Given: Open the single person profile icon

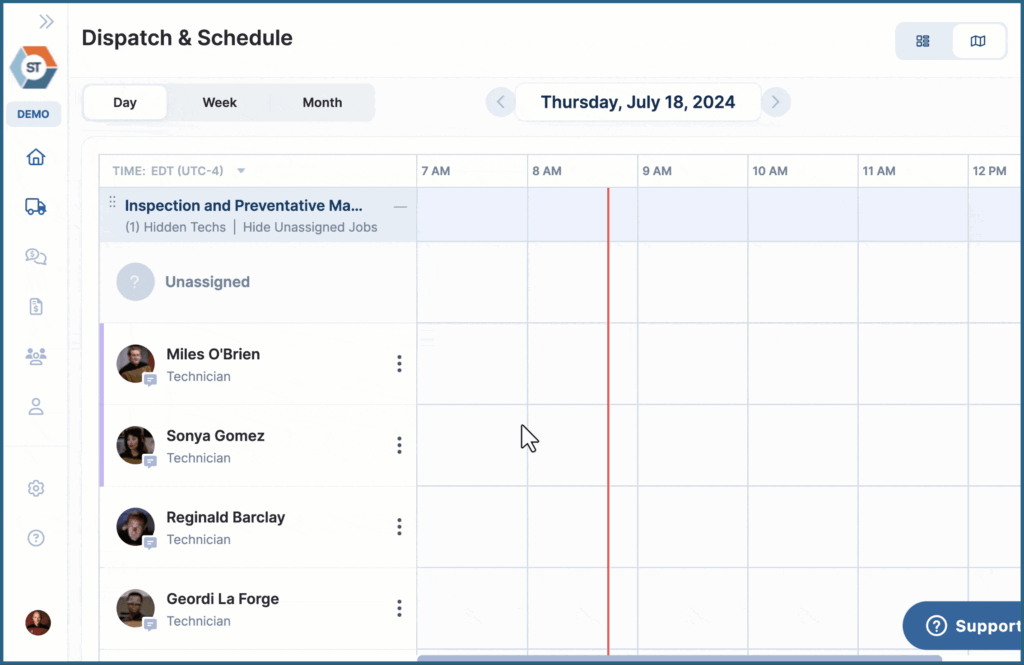Looking at the screenshot, I should point(36,406).
